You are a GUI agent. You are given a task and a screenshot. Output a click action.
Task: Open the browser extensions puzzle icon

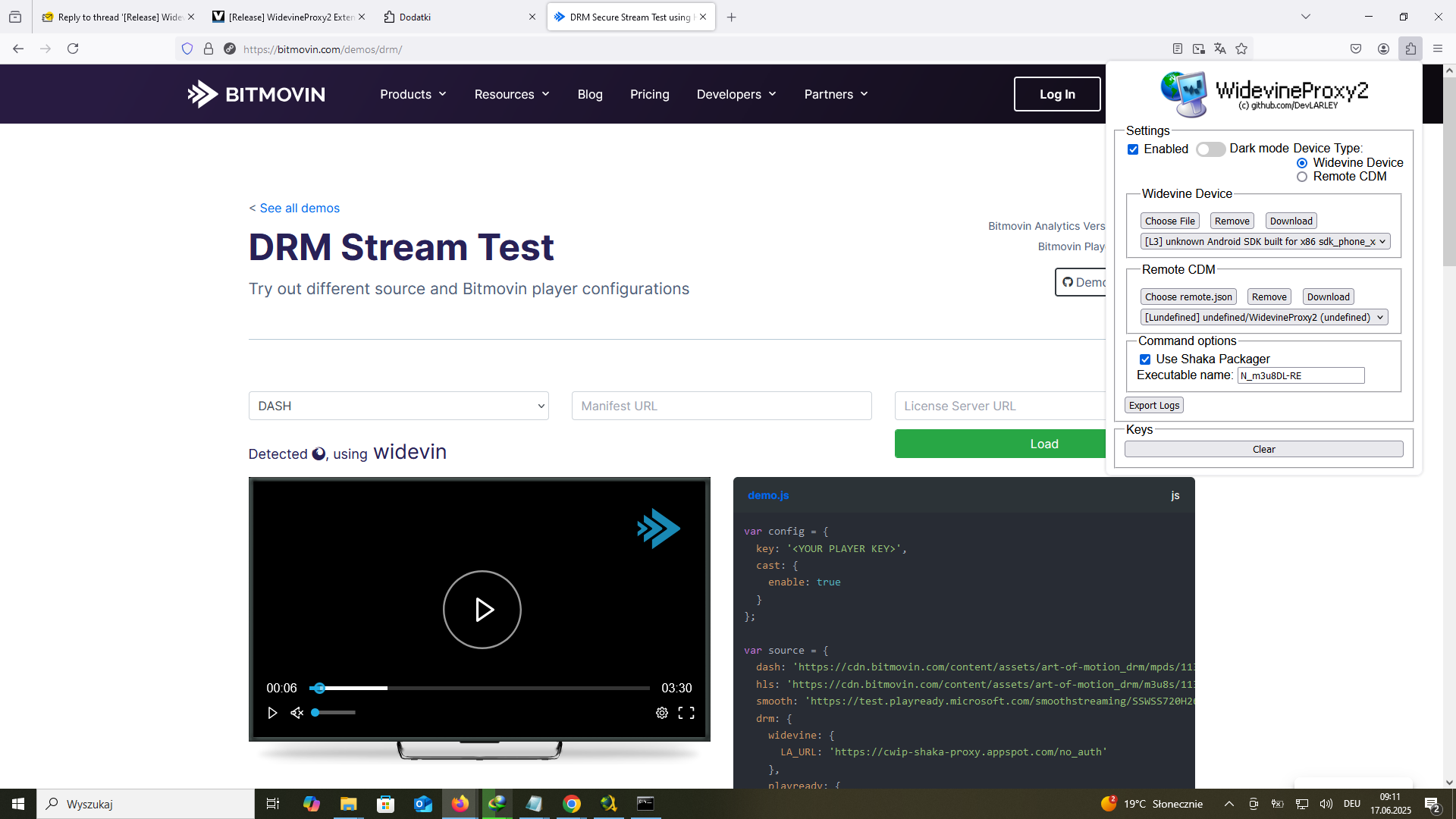pyautogui.click(x=1410, y=49)
